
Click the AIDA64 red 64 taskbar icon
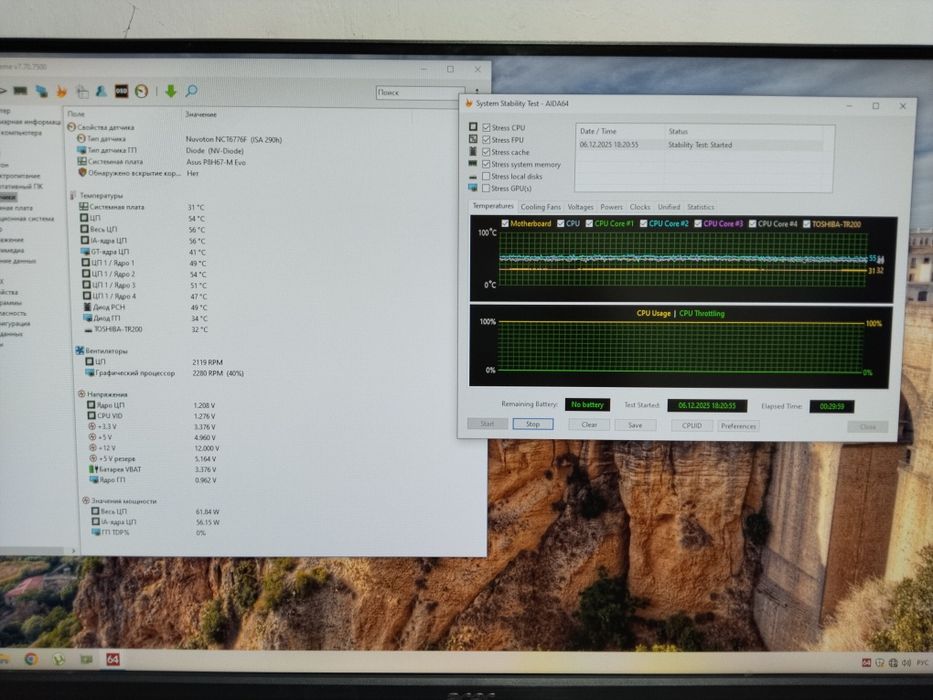(x=112, y=659)
